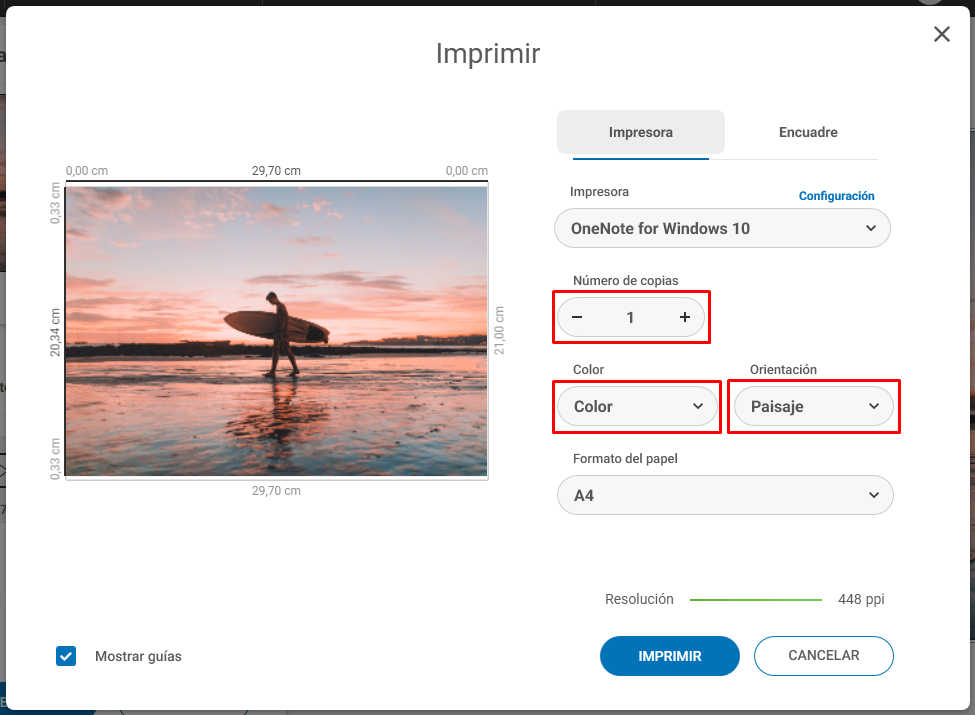The height and width of the screenshot is (715, 975).
Task: Switch to the Encuadre tab
Action: (x=807, y=131)
